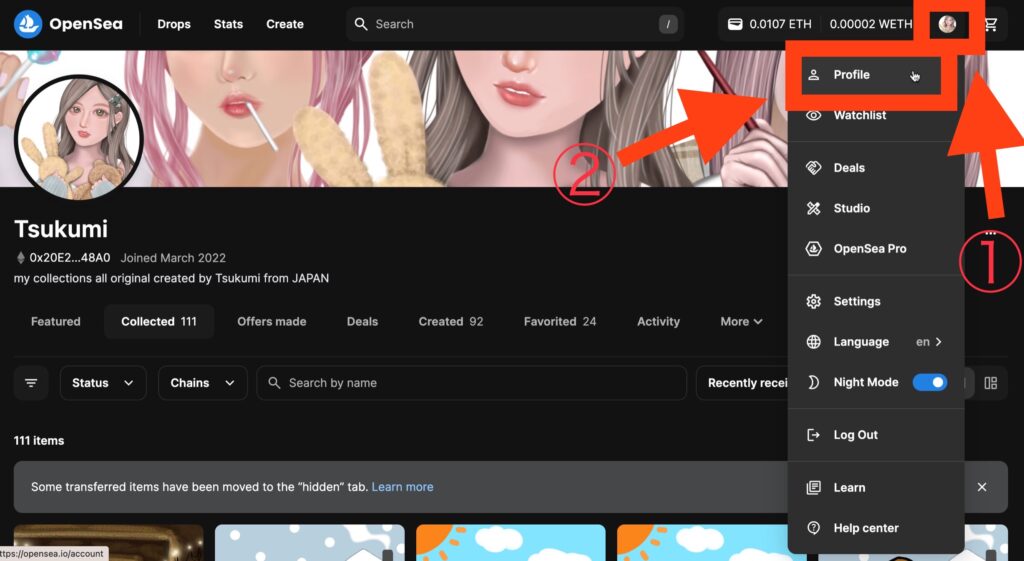This screenshot has height=561, width=1024.
Task: Open Create in the header navigation
Action: point(285,24)
